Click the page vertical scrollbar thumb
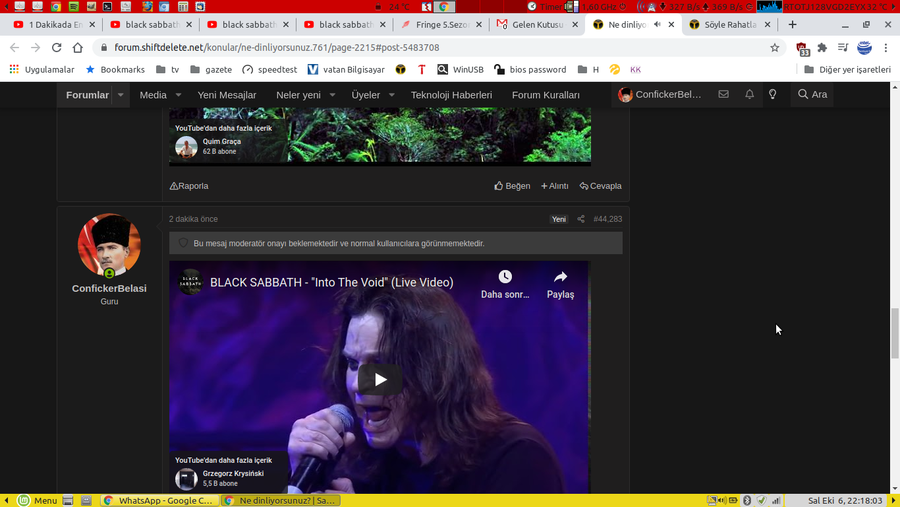This screenshot has width=900, height=507. point(894,333)
